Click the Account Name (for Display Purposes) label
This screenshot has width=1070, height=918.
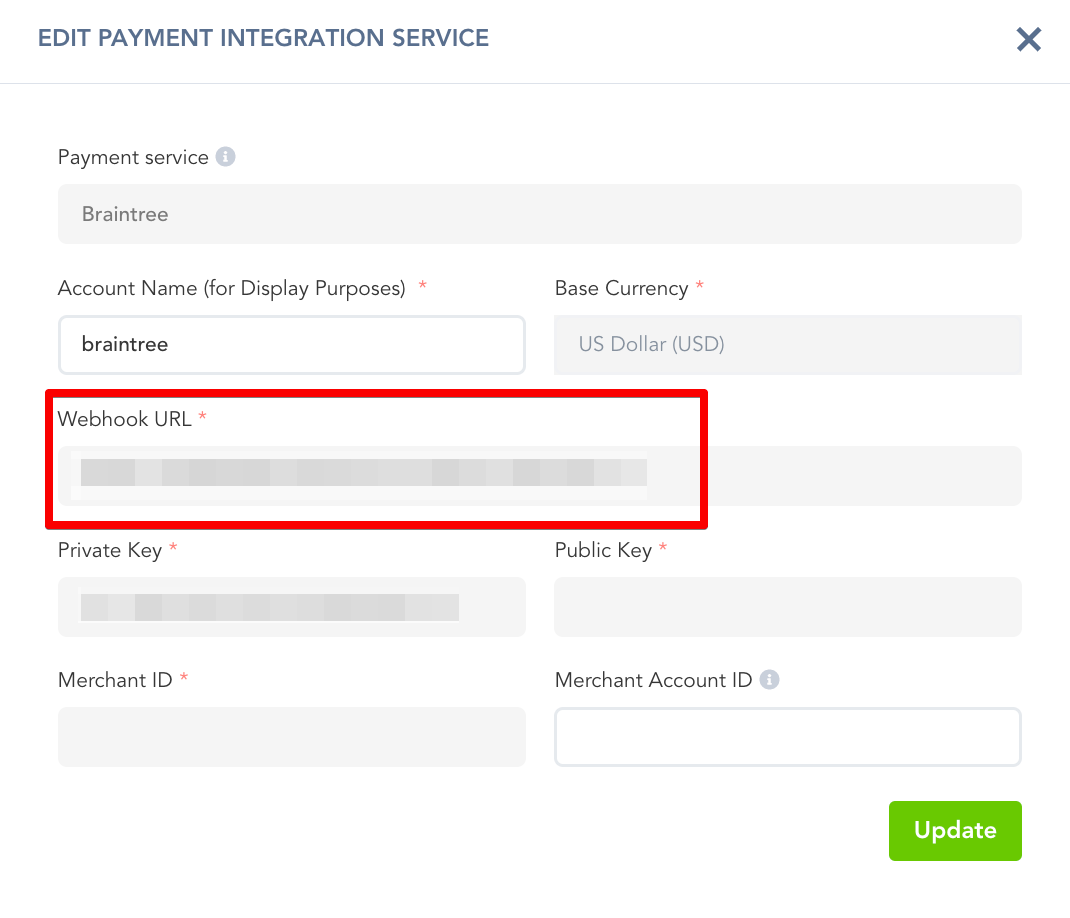(231, 288)
